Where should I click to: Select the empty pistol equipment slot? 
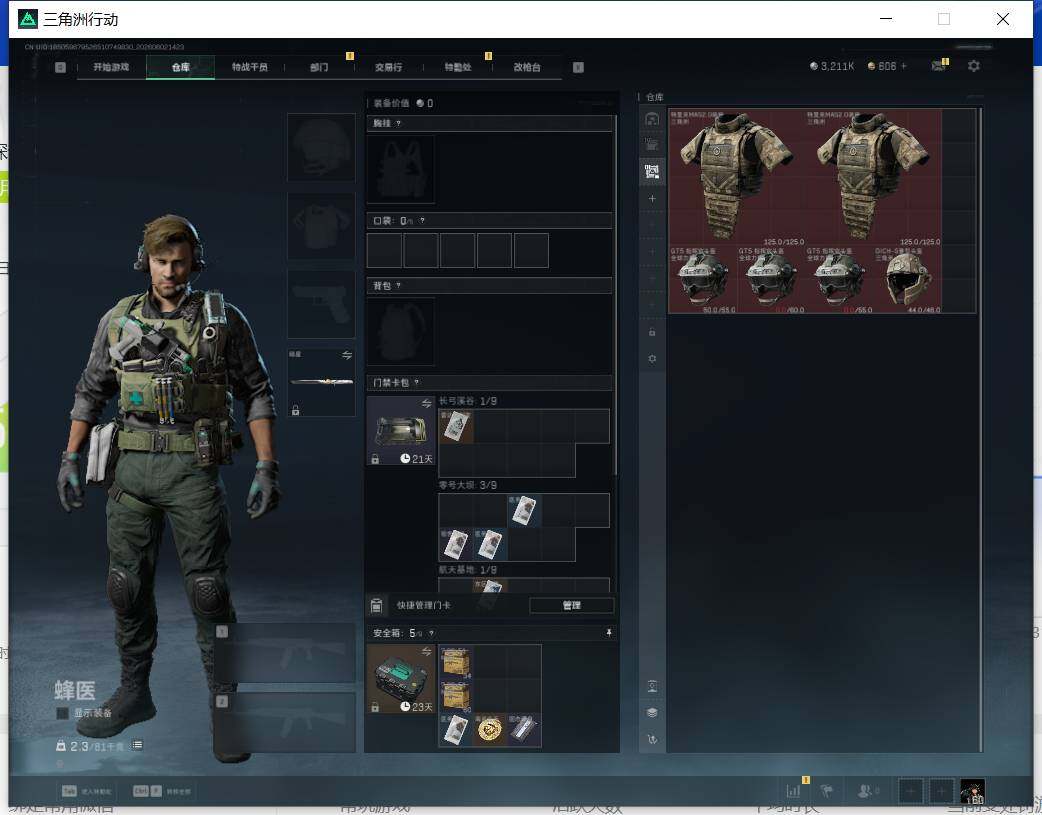point(321,304)
